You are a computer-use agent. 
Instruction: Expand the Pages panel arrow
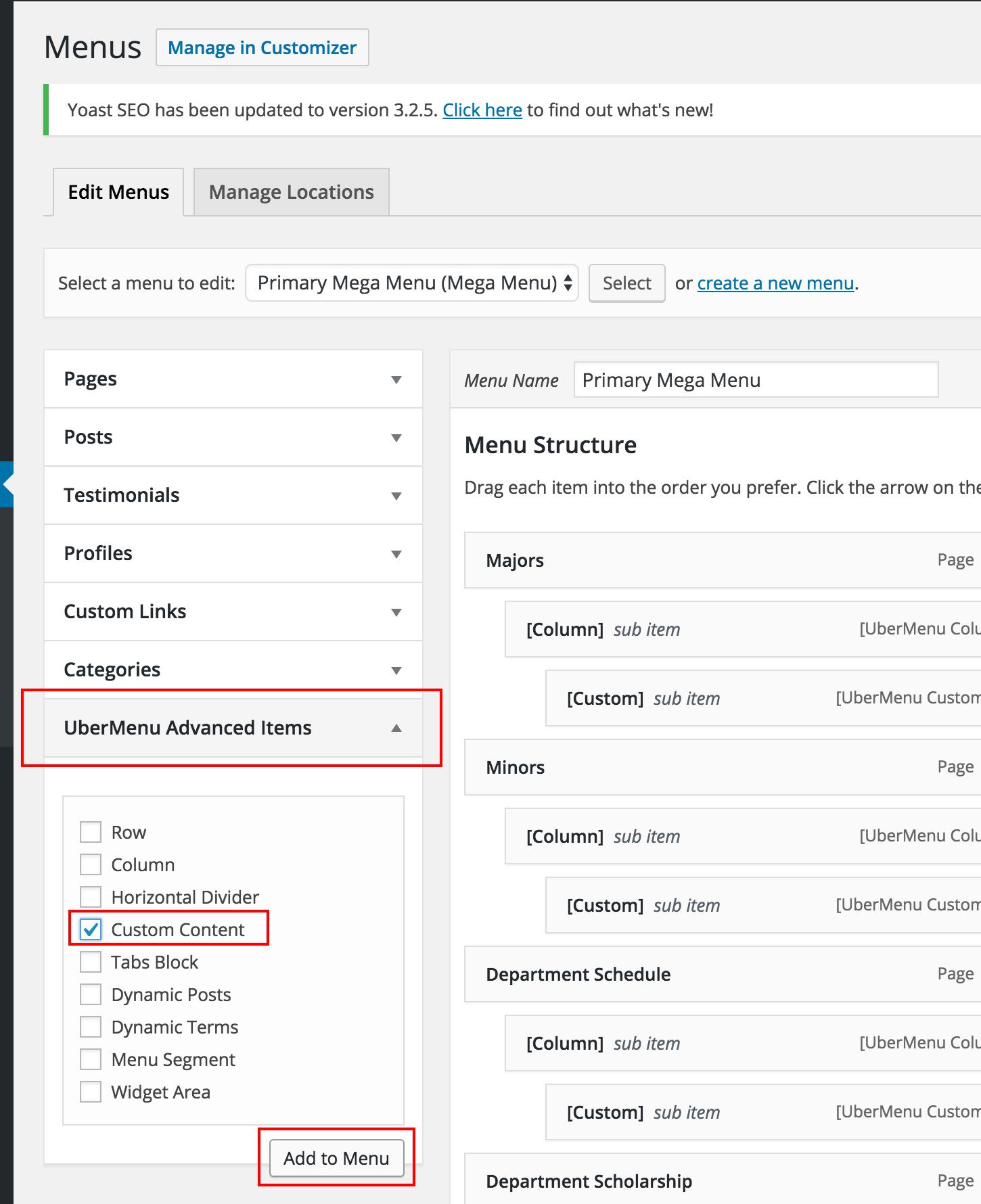[x=396, y=379]
